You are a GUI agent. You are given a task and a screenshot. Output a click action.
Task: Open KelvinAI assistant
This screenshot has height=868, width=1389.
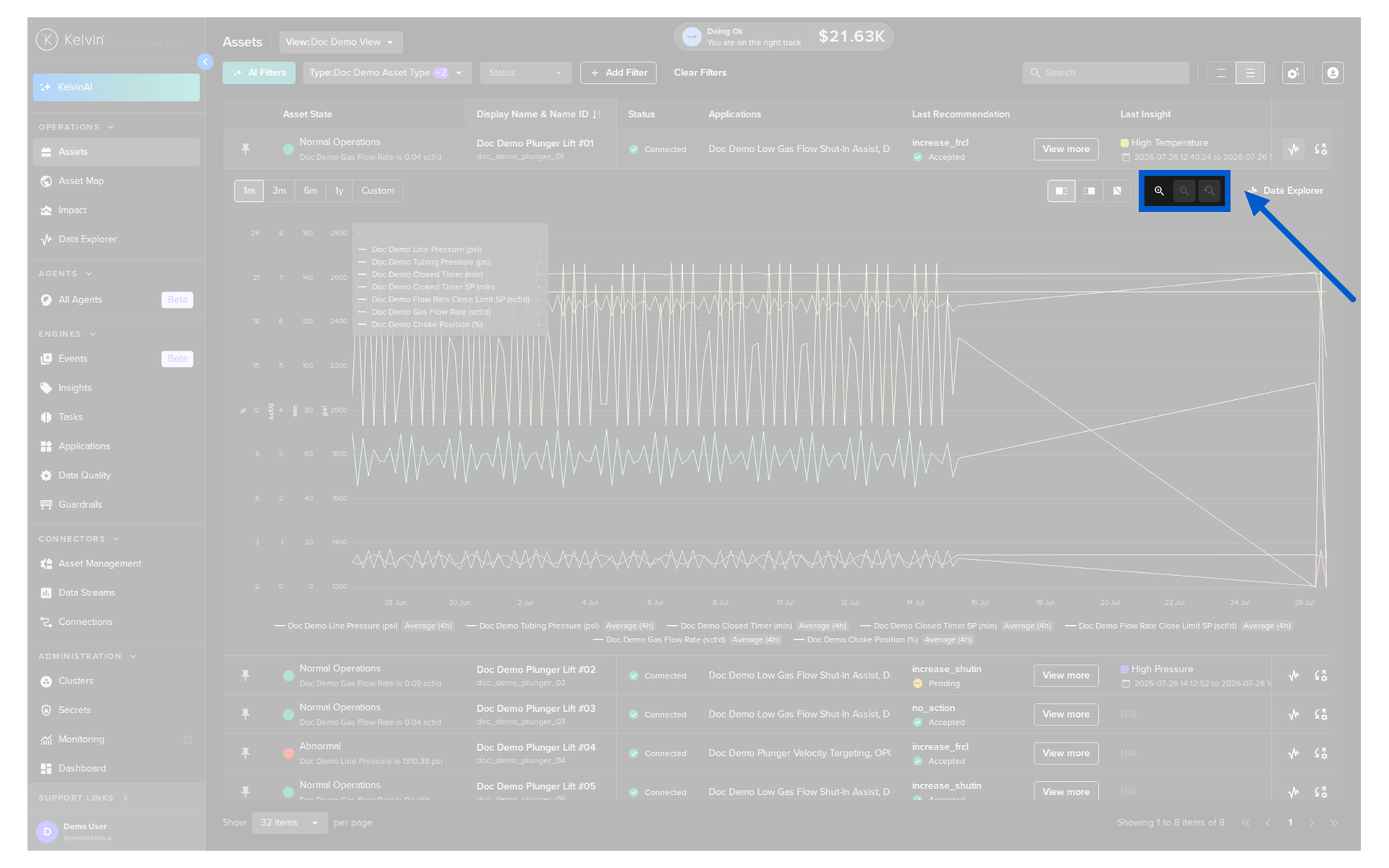(116, 88)
